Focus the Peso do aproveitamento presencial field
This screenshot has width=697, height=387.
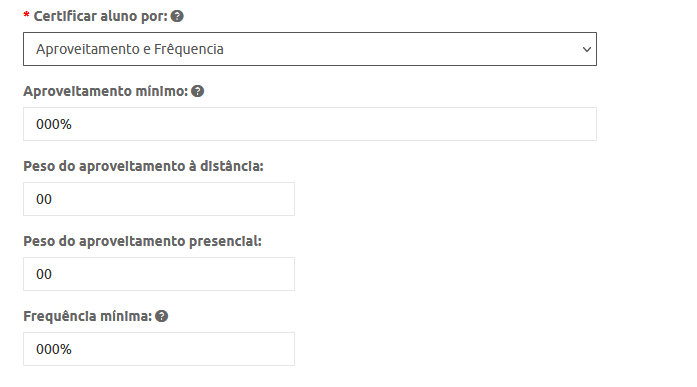coord(159,274)
